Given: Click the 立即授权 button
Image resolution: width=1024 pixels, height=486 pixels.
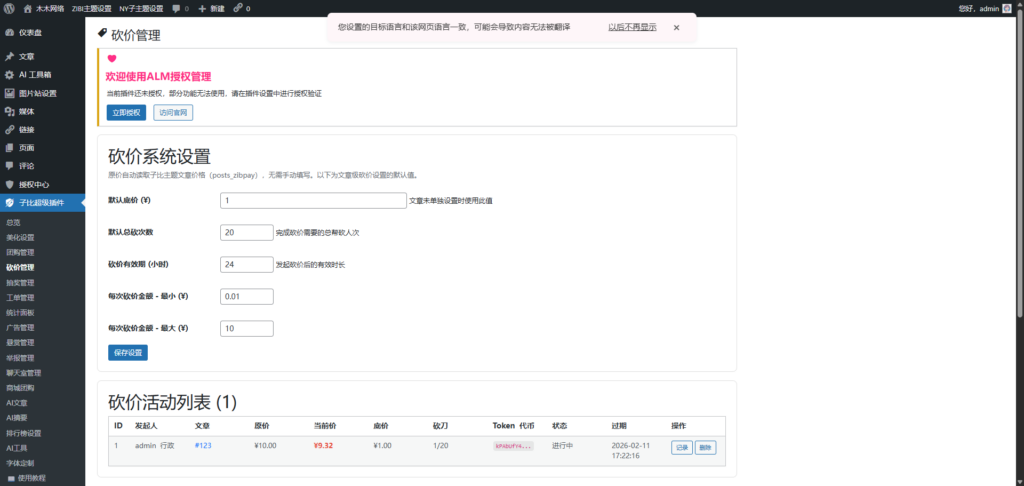Looking at the screenshot, I should [126, 112].
